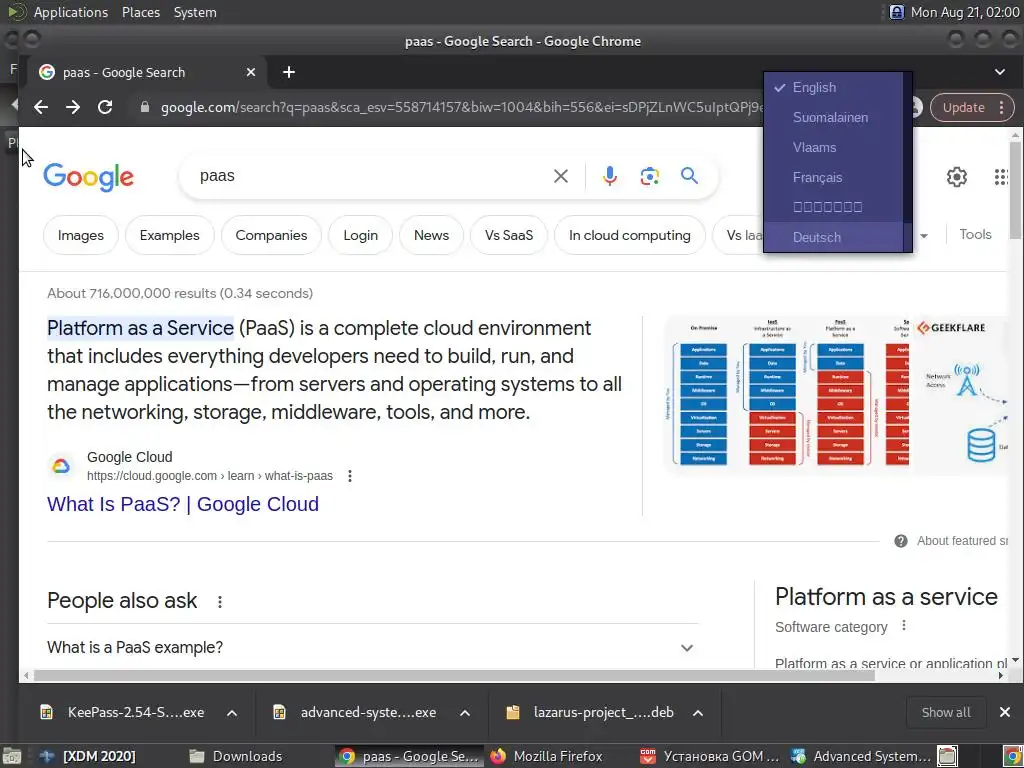The height and width of the screenshot is (768, 1024).
Task: Open What Is PaaS Google Cloud link
Action: pyautogui.click(x=183, y=504)
